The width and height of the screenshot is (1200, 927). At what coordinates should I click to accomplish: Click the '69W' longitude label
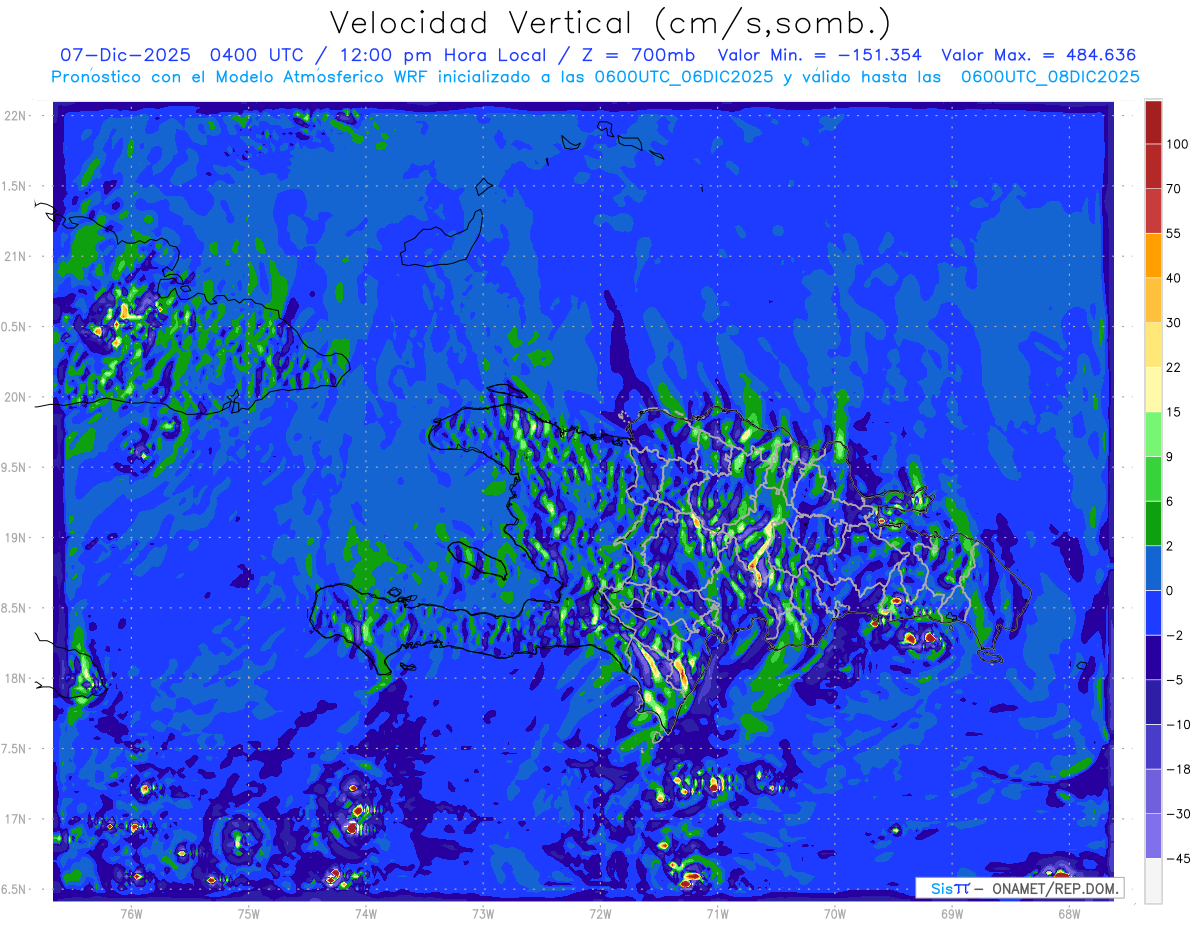[952, 913]
